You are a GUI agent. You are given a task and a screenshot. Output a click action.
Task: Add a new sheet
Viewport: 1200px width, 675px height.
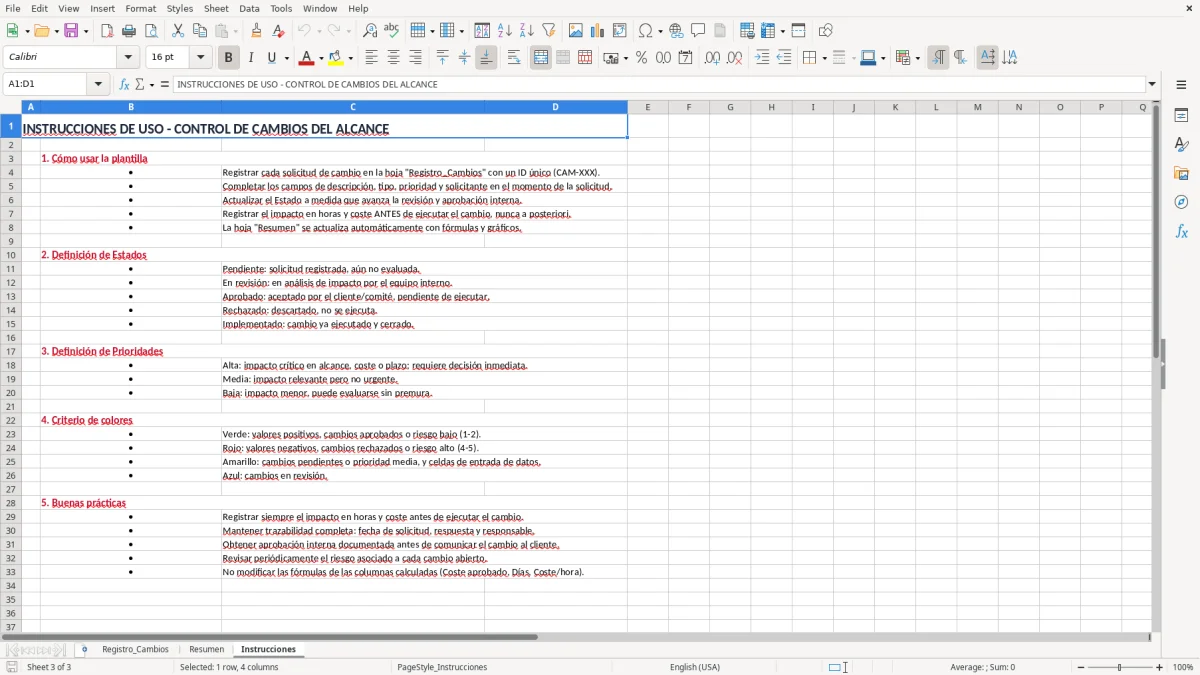click(84, 649)
